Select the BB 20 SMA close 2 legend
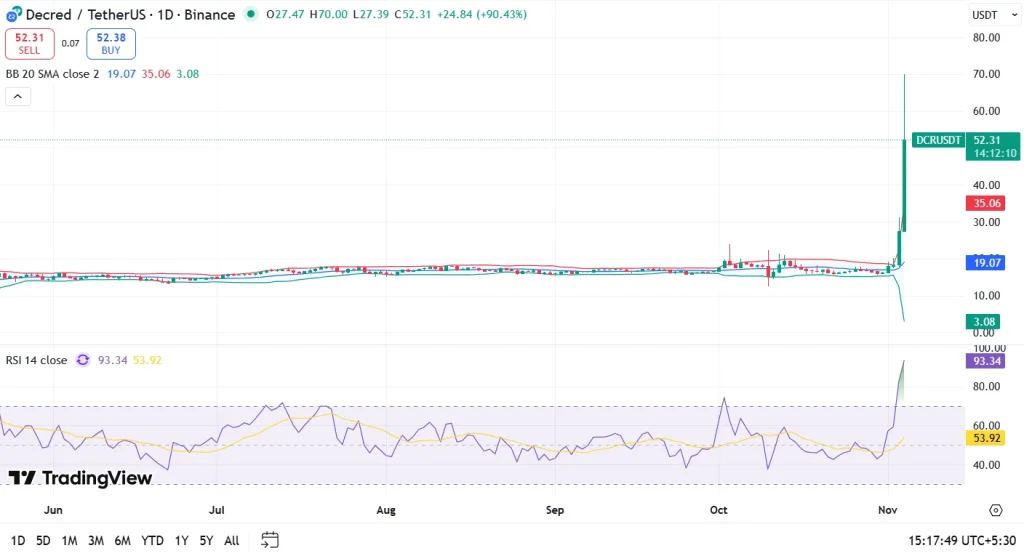 pos(52,74)
